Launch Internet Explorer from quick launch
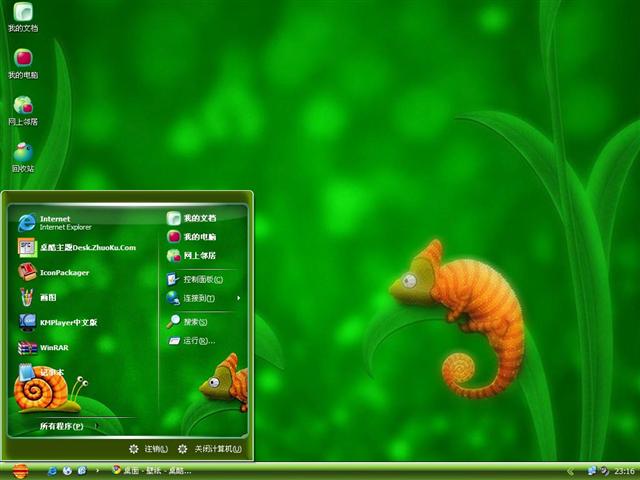Screen dimensions: 640x480 52,471
